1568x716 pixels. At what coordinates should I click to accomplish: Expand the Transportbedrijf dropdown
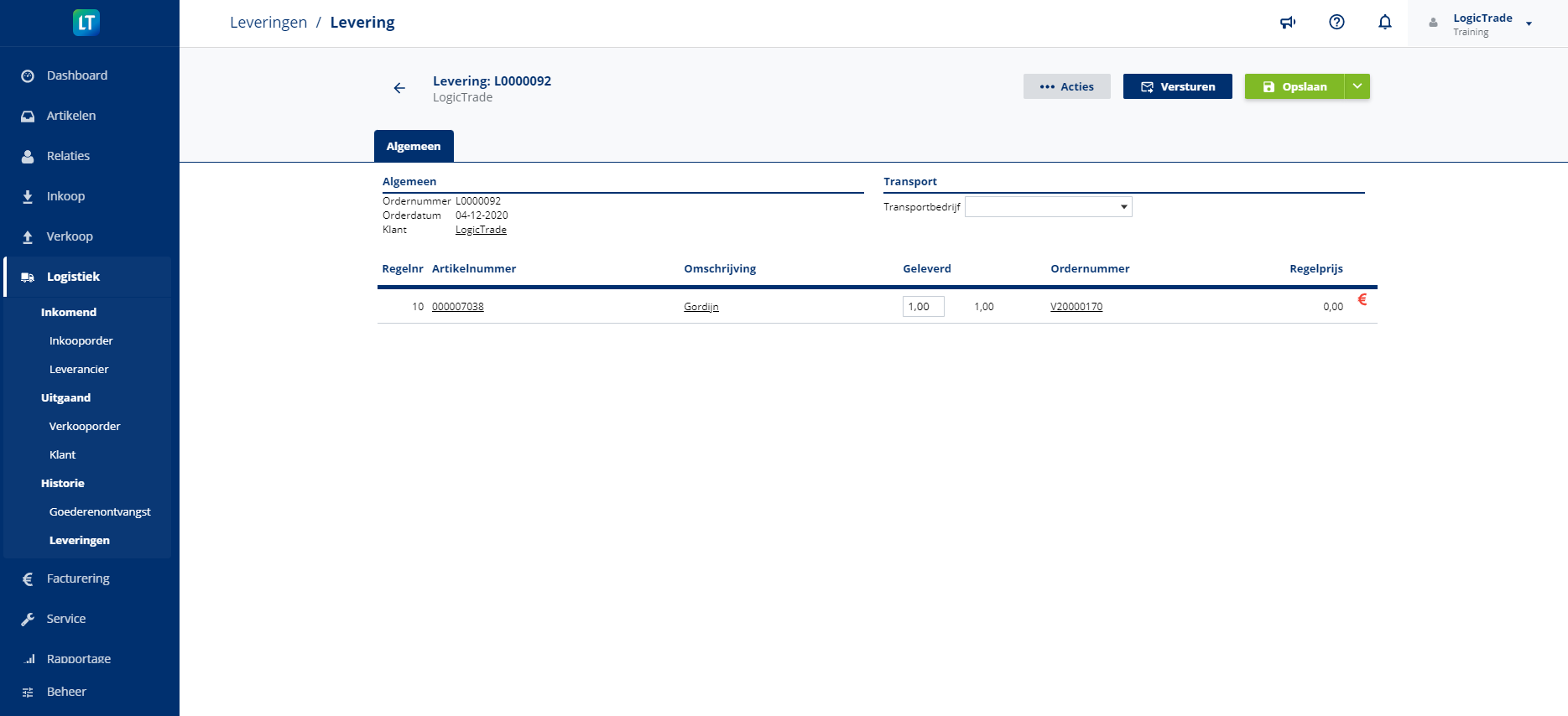tap(1048, 207)
